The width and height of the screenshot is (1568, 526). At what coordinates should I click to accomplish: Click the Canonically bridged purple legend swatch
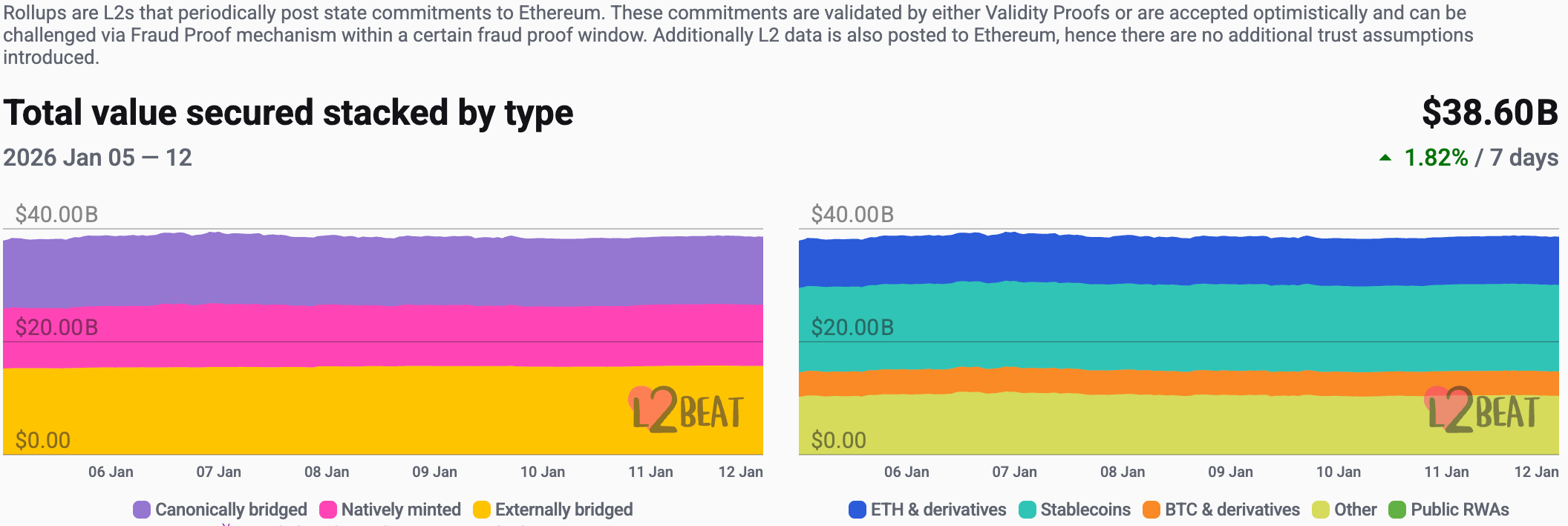click(x=142, y=510)
